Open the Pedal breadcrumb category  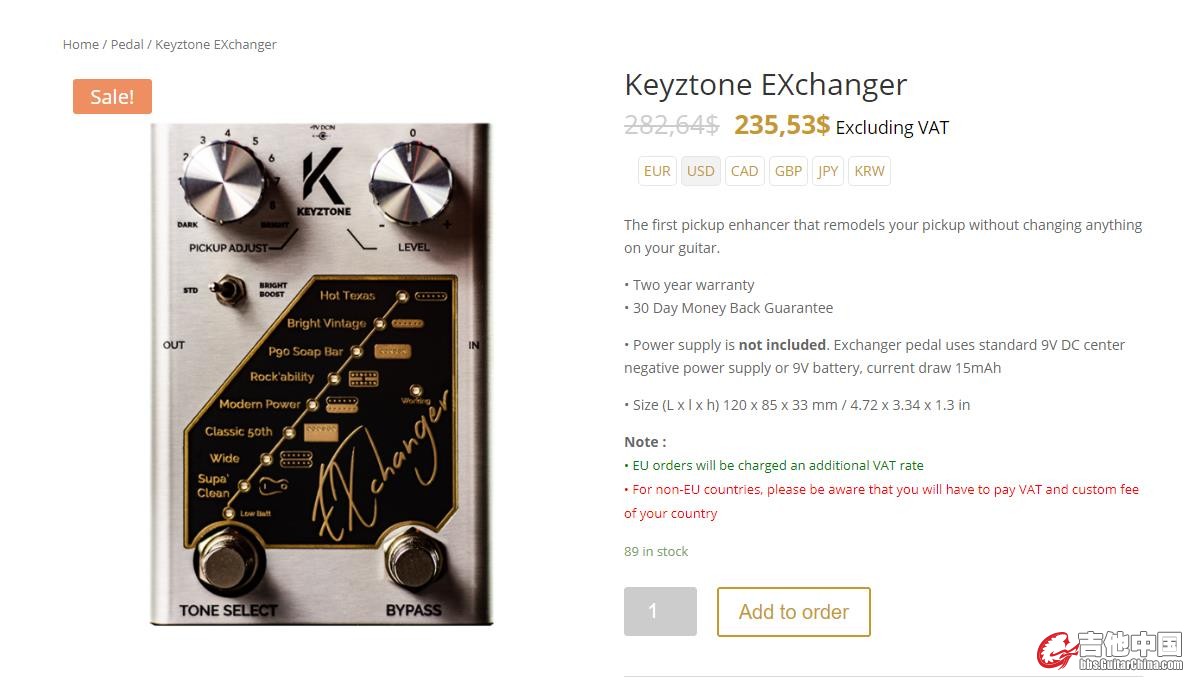tap(127, 44)
